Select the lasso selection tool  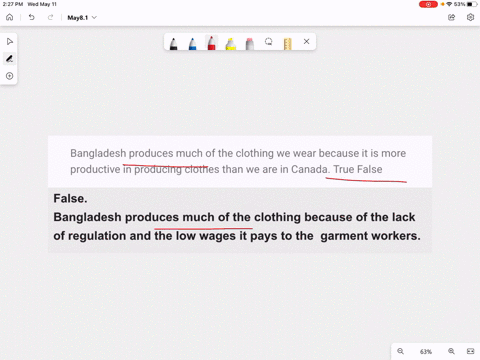[x=269, y=42]
